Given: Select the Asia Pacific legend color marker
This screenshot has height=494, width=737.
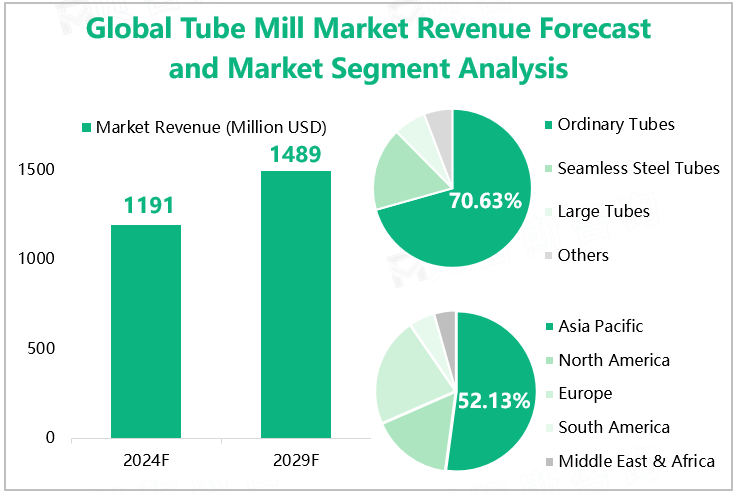Looking at the screenshot, I should pos(547,327).
